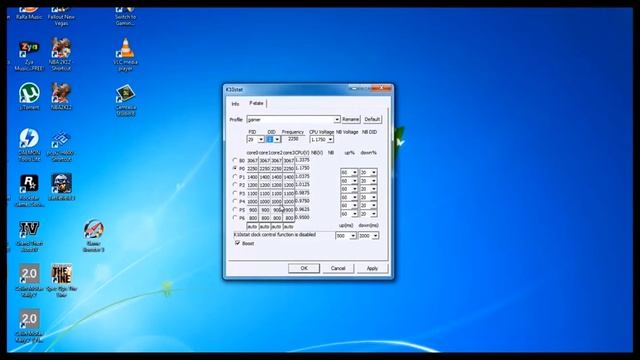Open the topmost down% dropdown
The image size is (640, 360).
click(368, 173)
